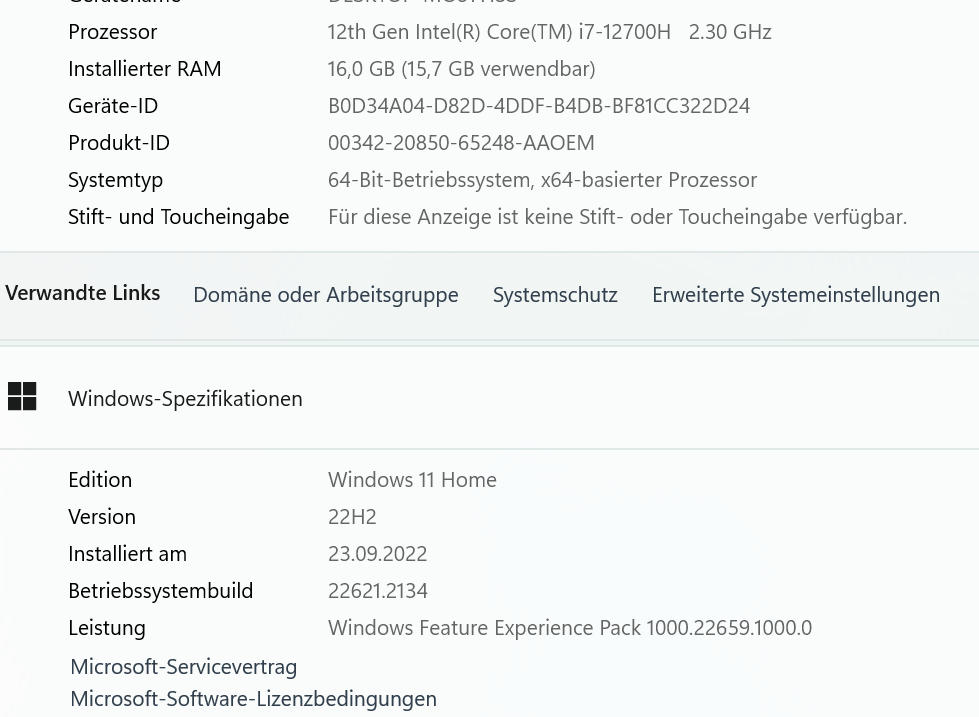The height and width of the screenshot is (717, 979).
Task: Open Microsoft-Software-Lizenzbedingungen link
Action: click(x=253, y=699)
